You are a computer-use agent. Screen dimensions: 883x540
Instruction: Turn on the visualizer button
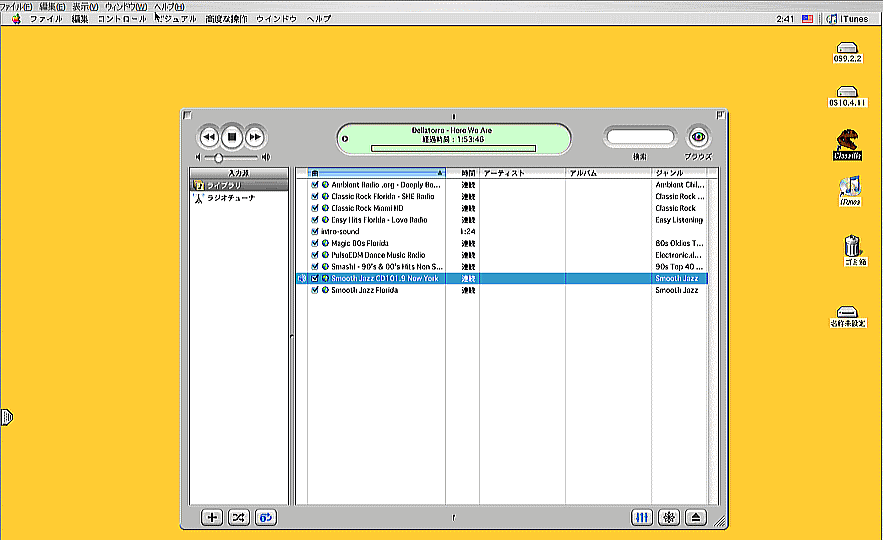[x=669, y=517]
